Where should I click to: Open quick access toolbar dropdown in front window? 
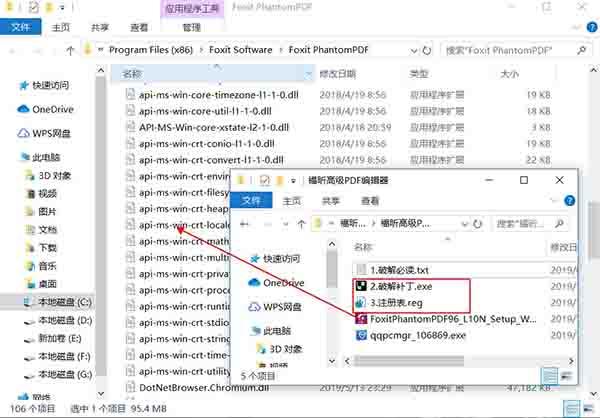293,180
